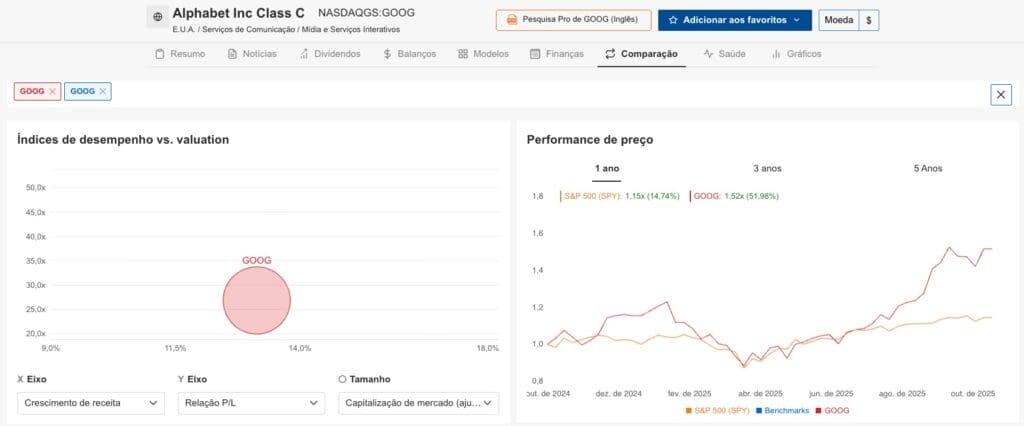Select the 1 ano price period
1024x426 pixels.
tap(607, 169)
